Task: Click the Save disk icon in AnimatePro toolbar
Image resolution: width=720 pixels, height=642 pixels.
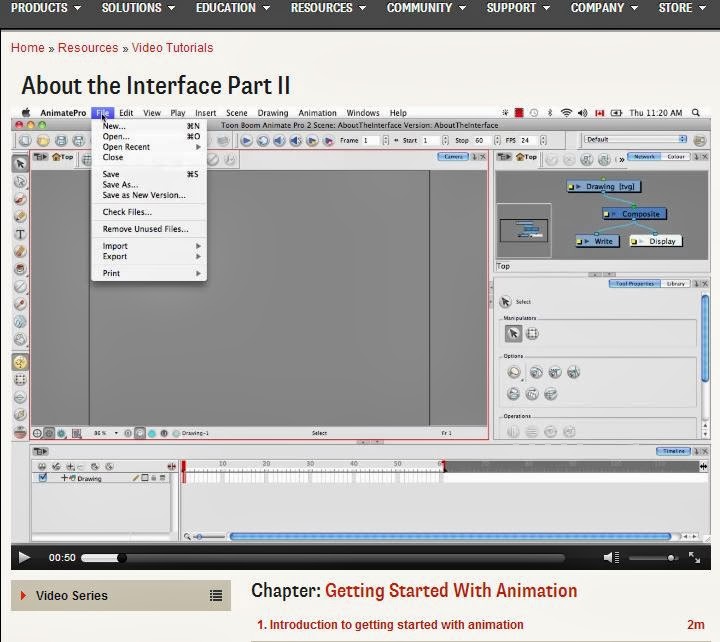Action: click(61, 141)
